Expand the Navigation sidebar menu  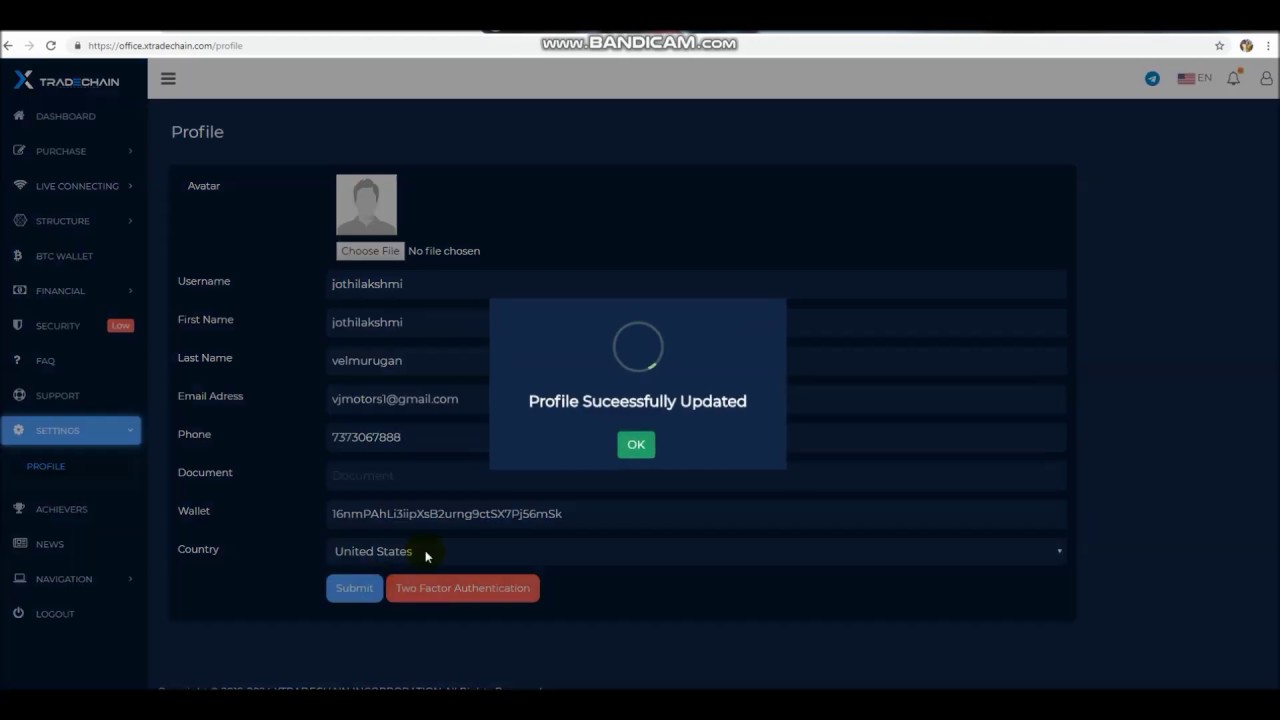pyautogui.click(x=72, y=579)
